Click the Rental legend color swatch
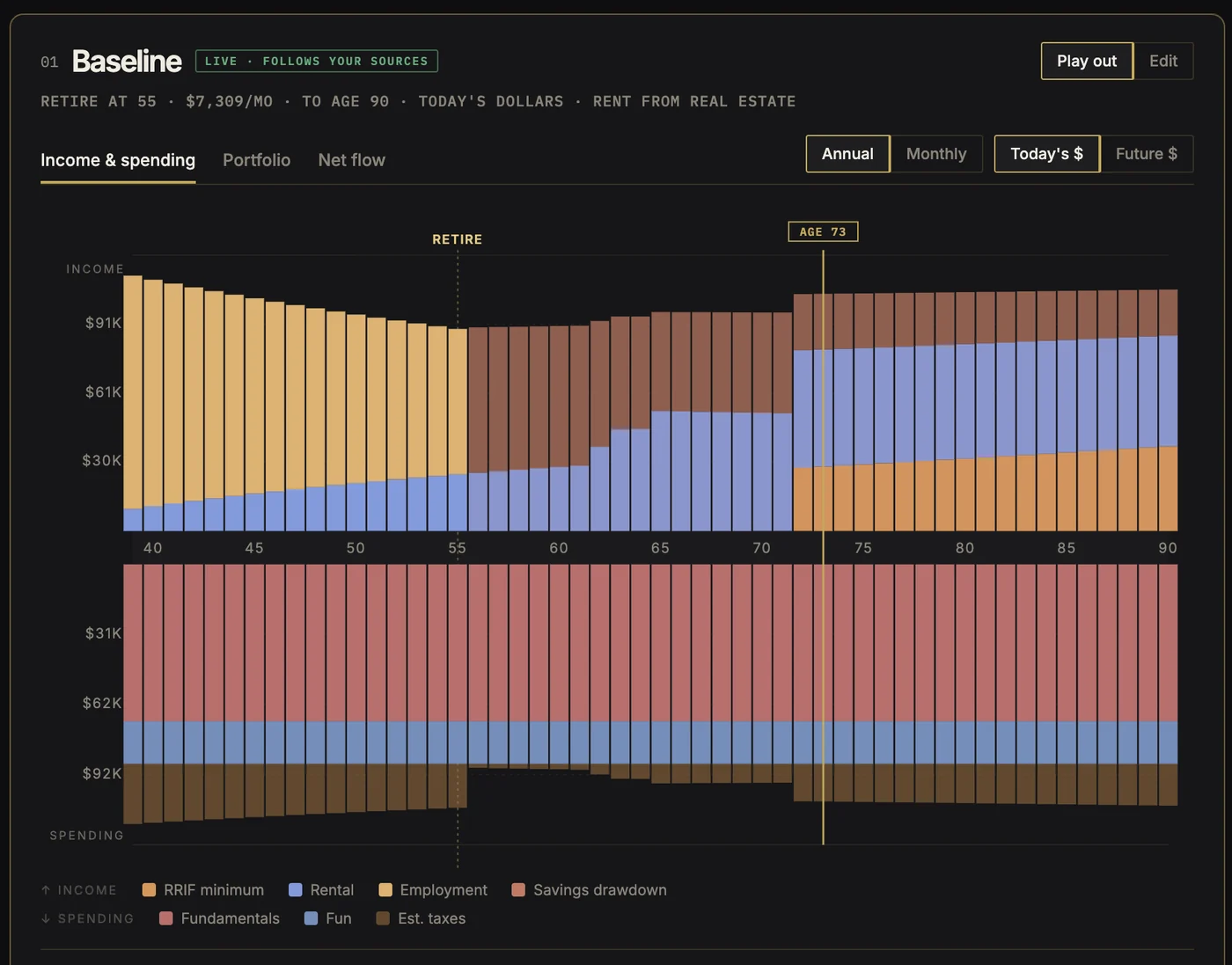 pyautogui.click(x=296, y=890)
